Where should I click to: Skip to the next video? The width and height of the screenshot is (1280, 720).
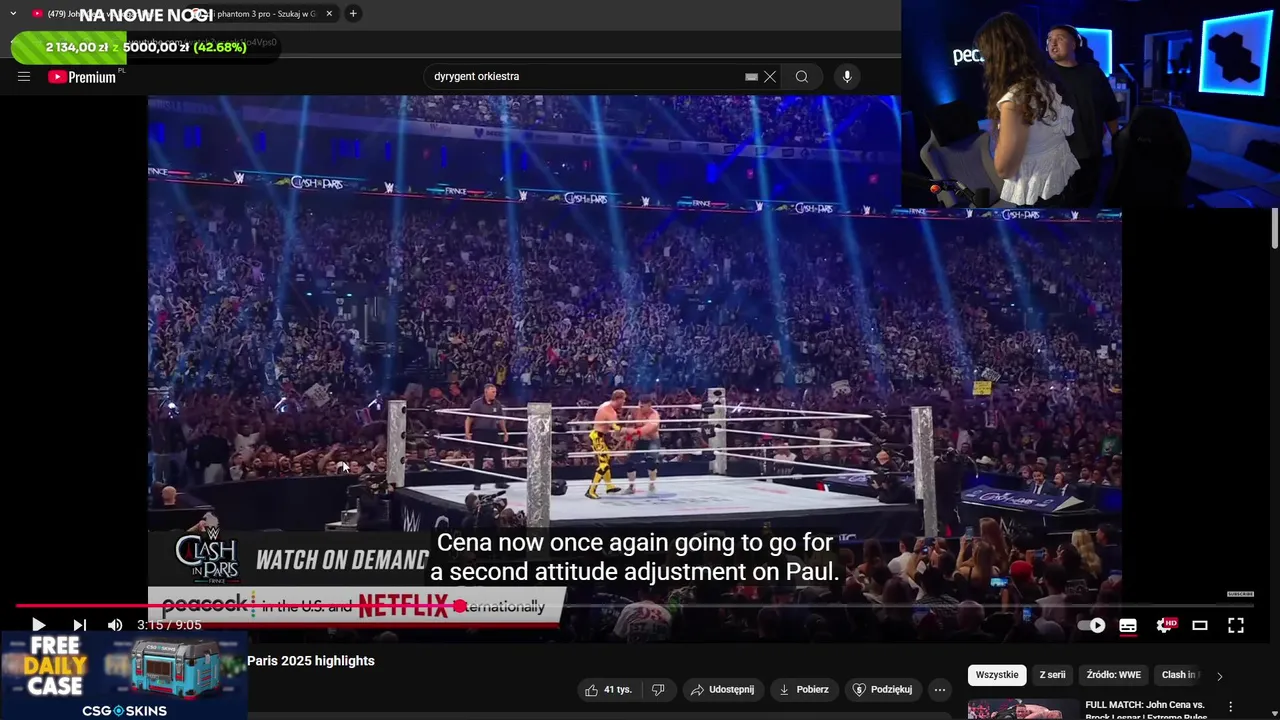tap(80, 625)
